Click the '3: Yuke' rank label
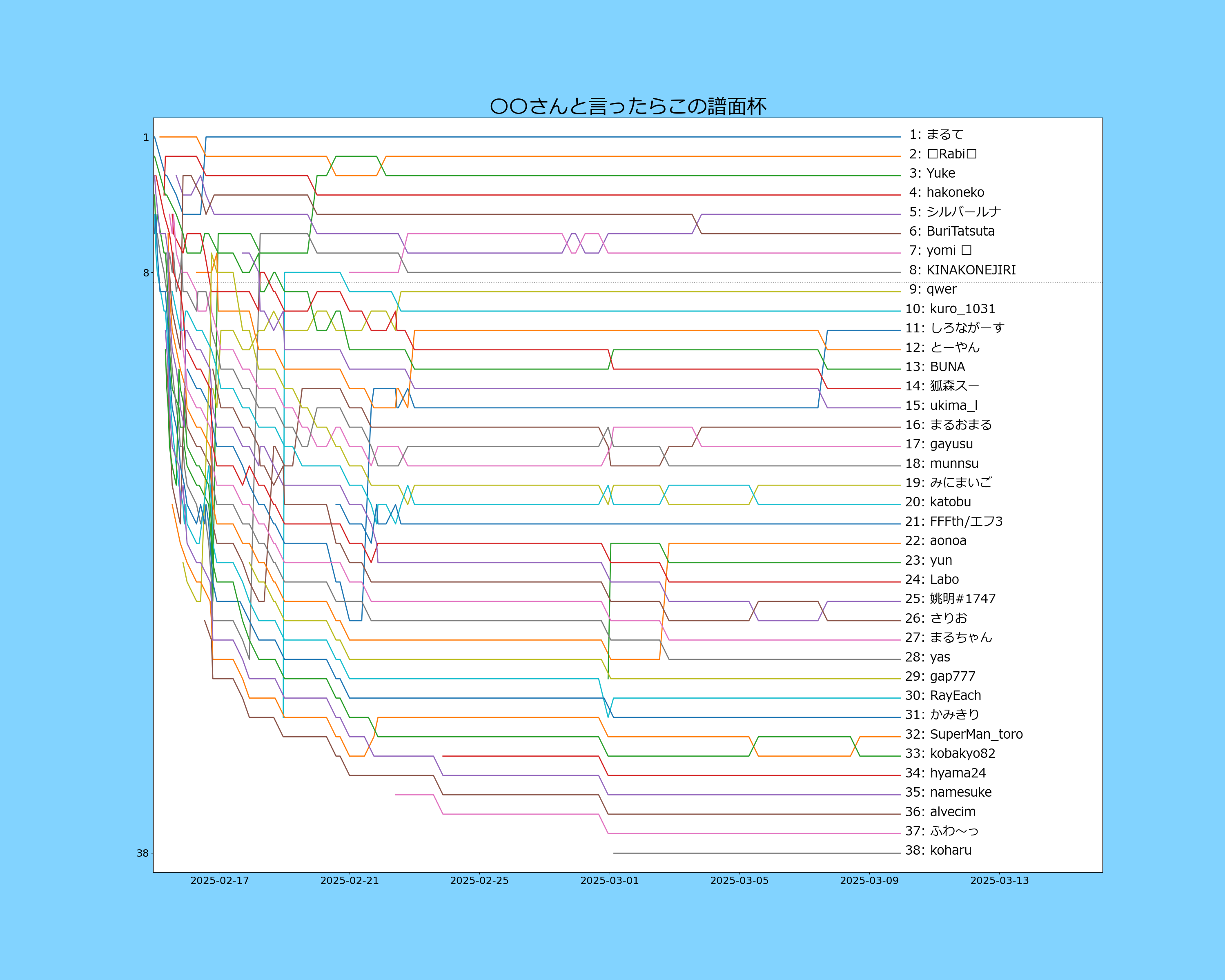Image resolution: width=1225 pixels, height=980 pixels. click(x=932, y=173)
